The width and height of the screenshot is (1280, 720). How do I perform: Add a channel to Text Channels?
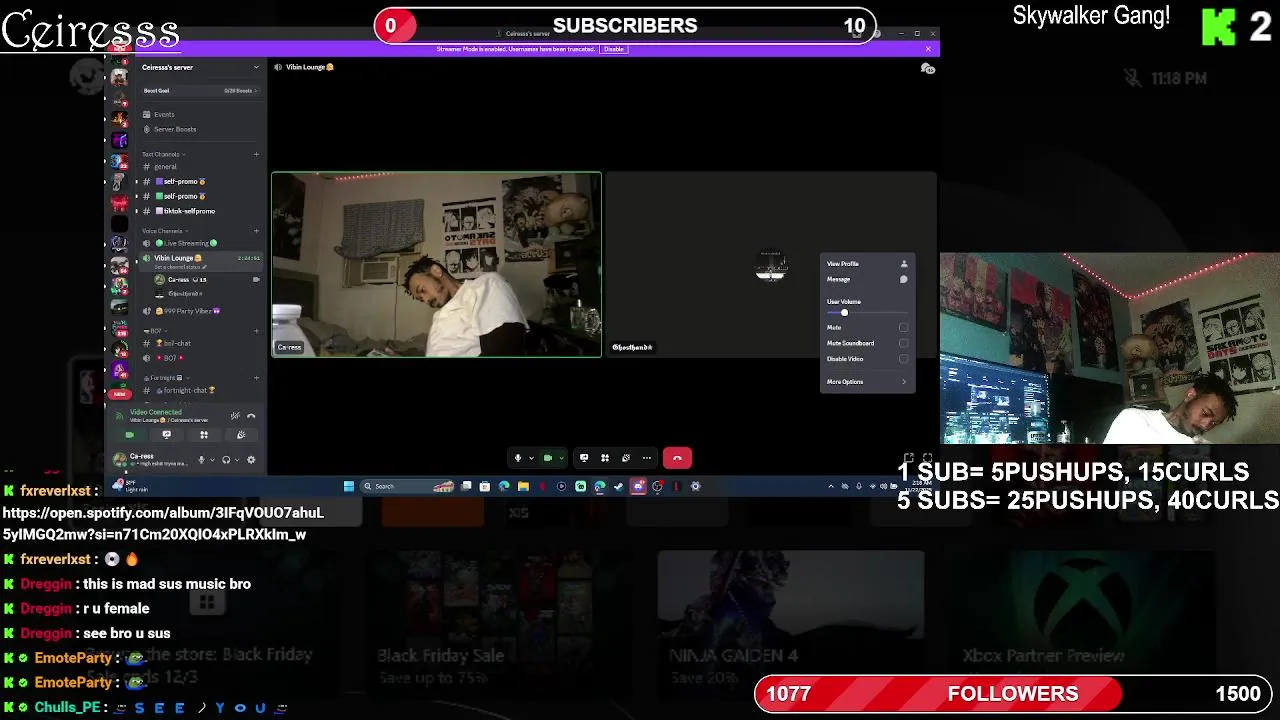click(256, 154)
